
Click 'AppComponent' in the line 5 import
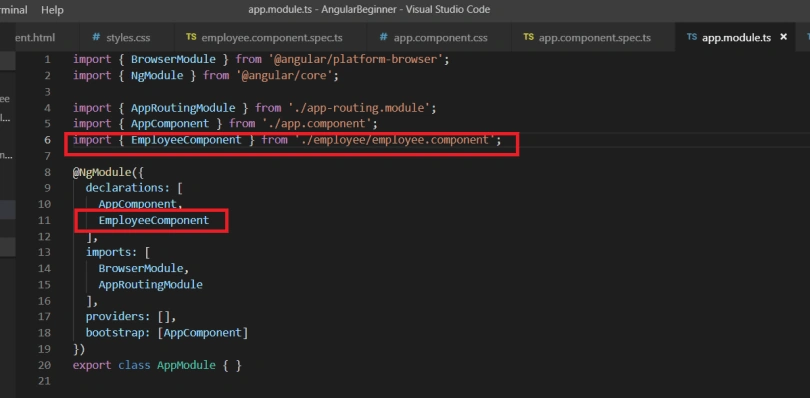click(170, 124)
